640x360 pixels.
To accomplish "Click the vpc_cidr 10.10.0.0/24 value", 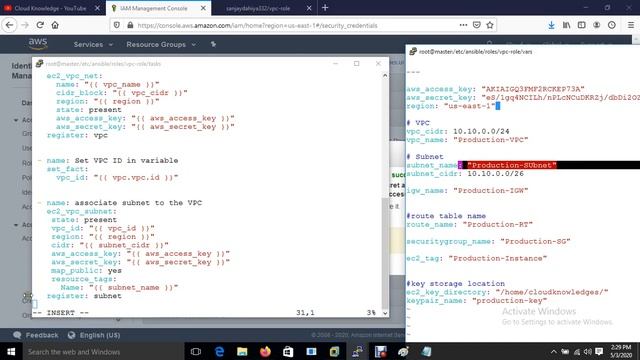I will tap(481, 131).
